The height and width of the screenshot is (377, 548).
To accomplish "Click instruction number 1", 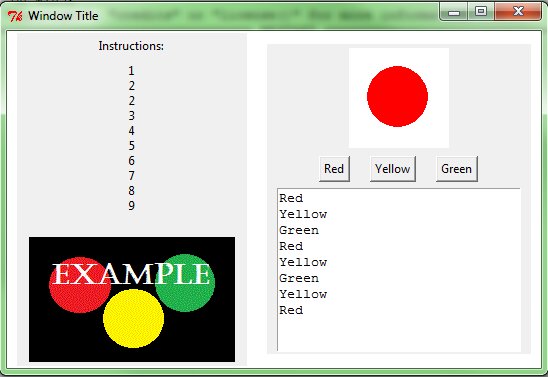I will tap(131, 71).
